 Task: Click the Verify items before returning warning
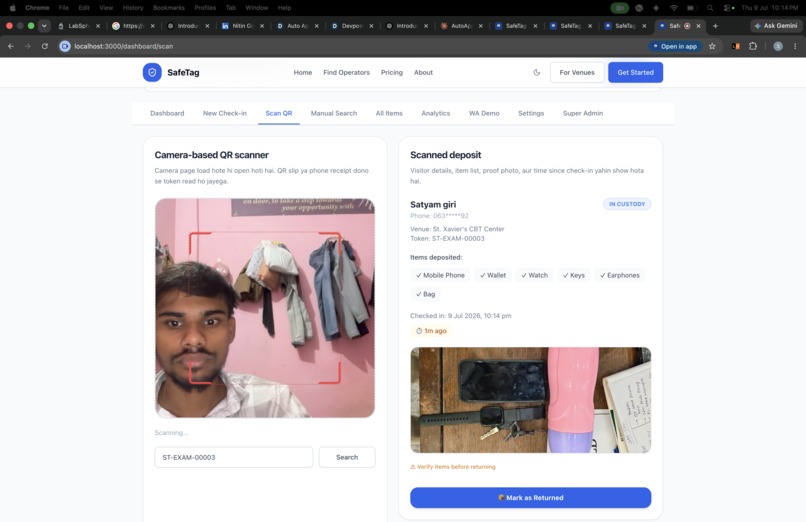click(453, 467)
